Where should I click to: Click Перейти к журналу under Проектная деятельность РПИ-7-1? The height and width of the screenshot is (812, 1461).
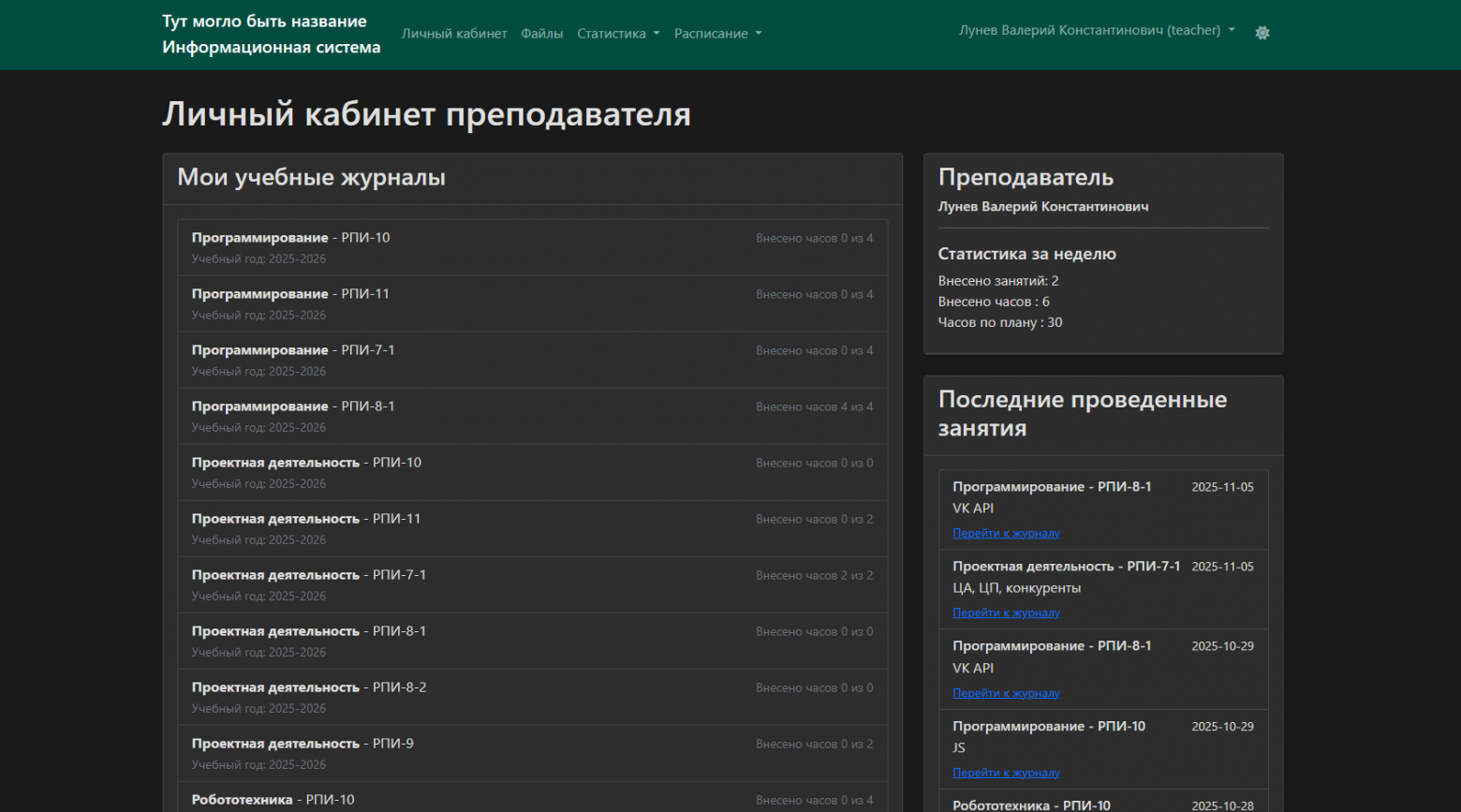(1006, 613)
